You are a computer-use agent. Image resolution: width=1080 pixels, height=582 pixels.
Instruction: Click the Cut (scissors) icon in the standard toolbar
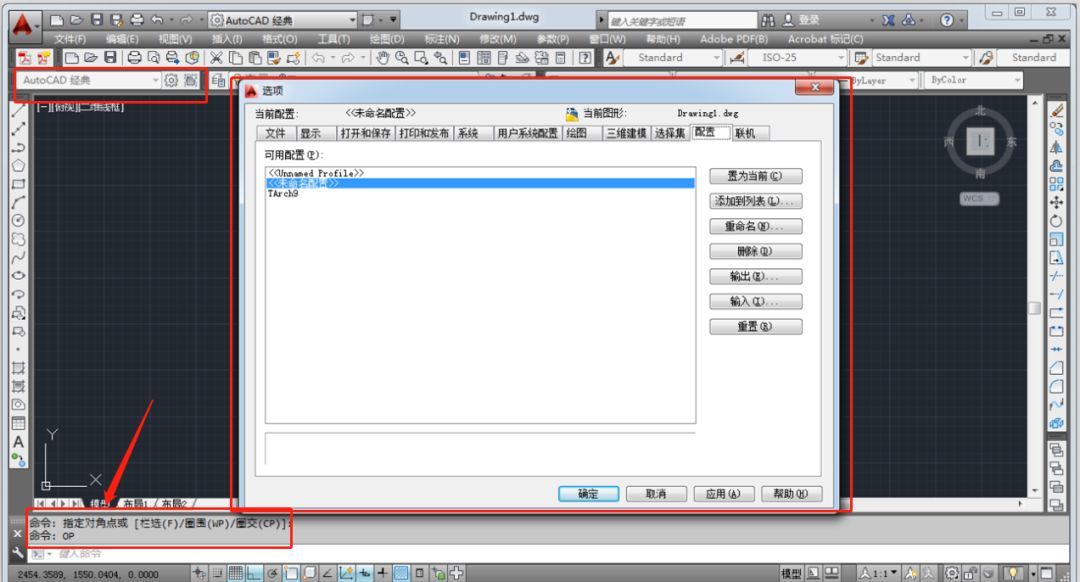tap(216, 58)
